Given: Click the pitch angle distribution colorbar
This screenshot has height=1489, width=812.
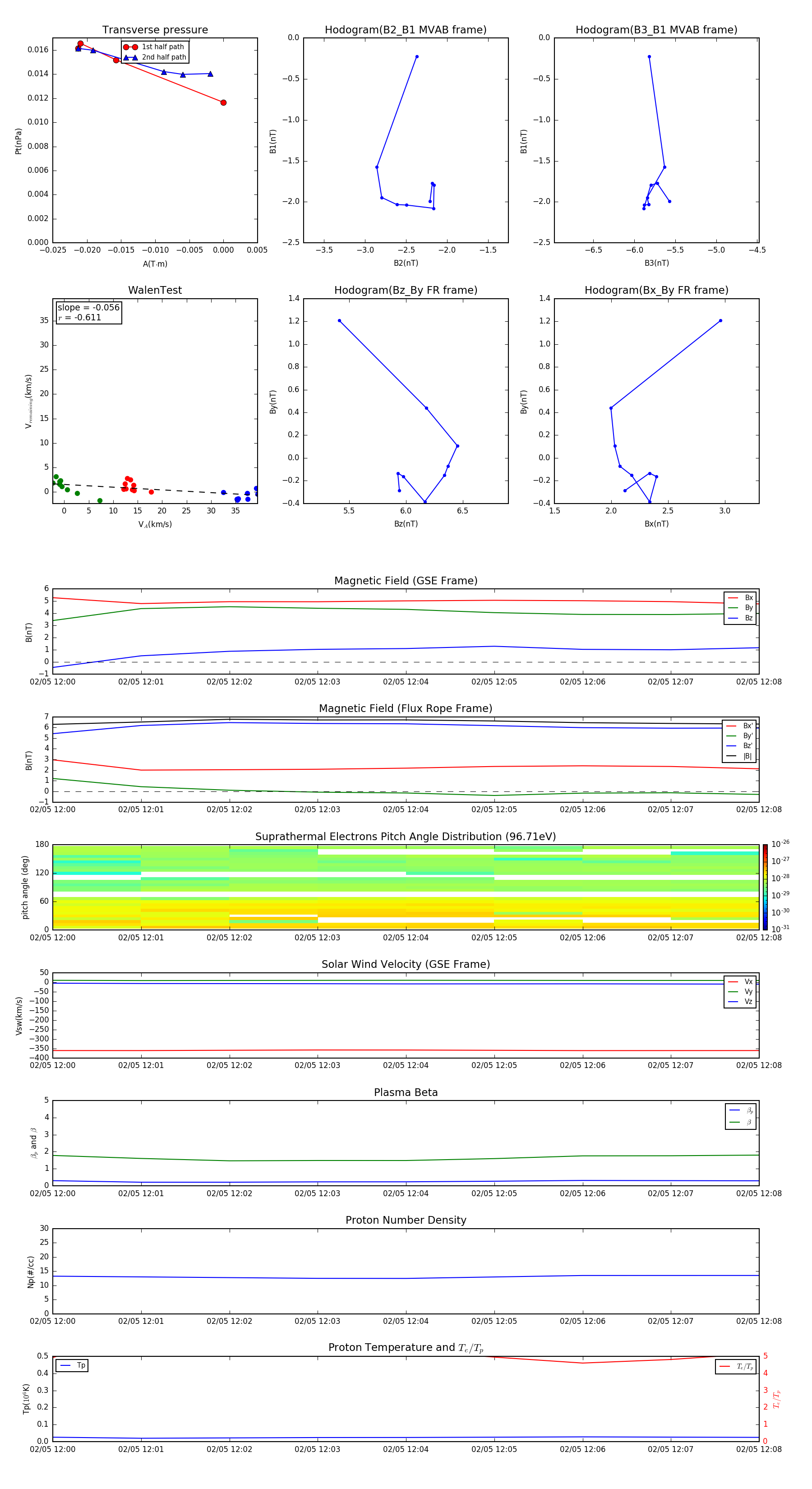Looking at the screenshot, I should [x=765, y=887].
